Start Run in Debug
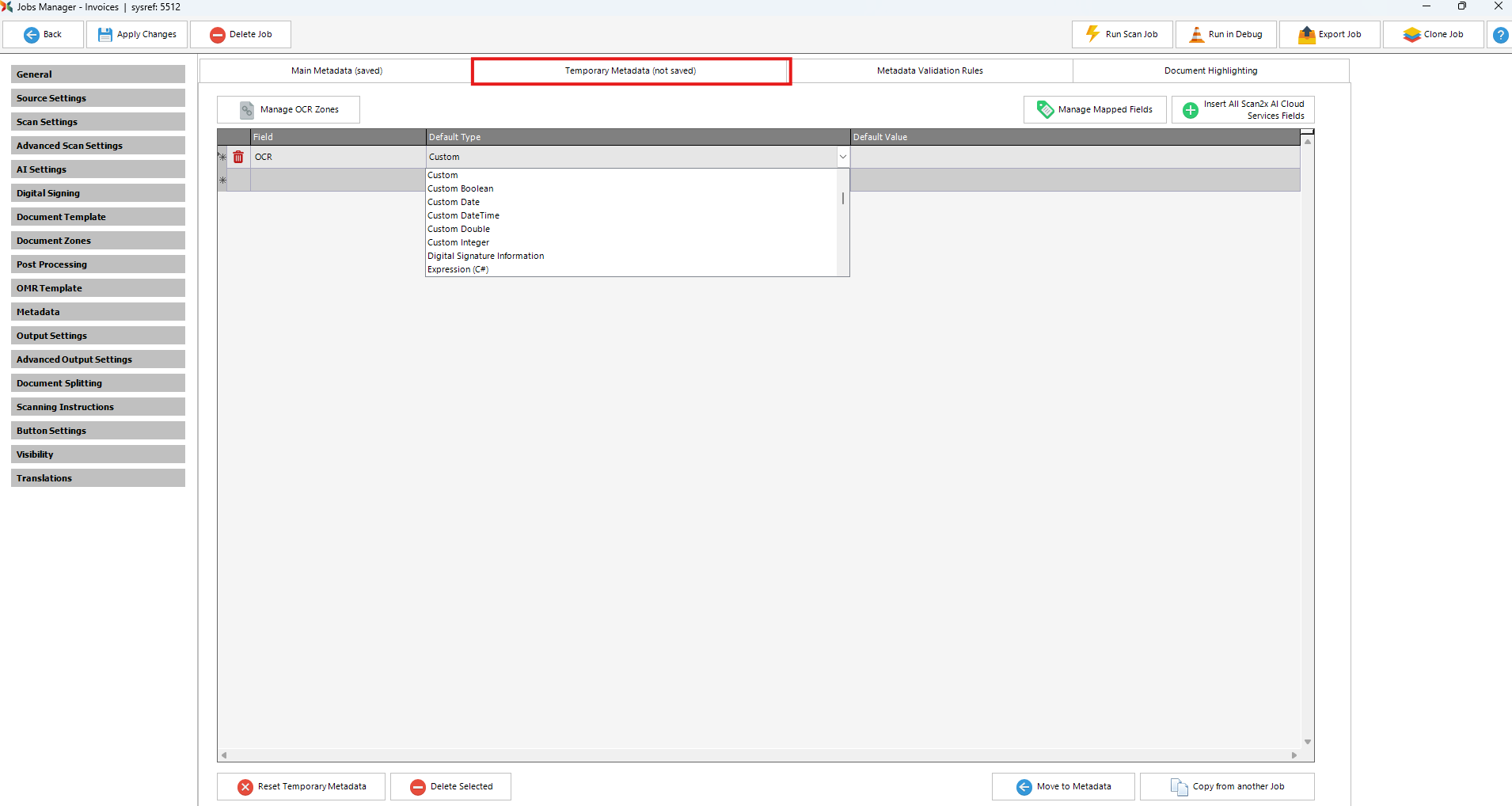Screen dimensions: 1512x806 pyautogui.click(x=1225, y=35)
